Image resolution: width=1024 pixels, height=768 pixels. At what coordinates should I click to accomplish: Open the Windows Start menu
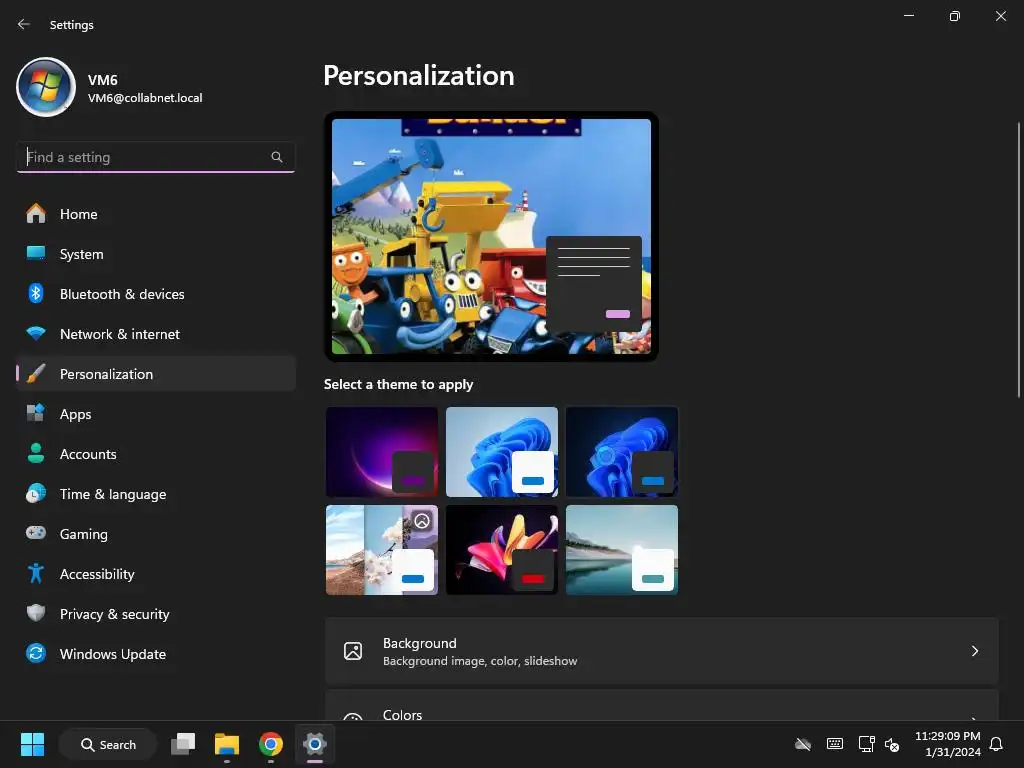pos(33,744)
